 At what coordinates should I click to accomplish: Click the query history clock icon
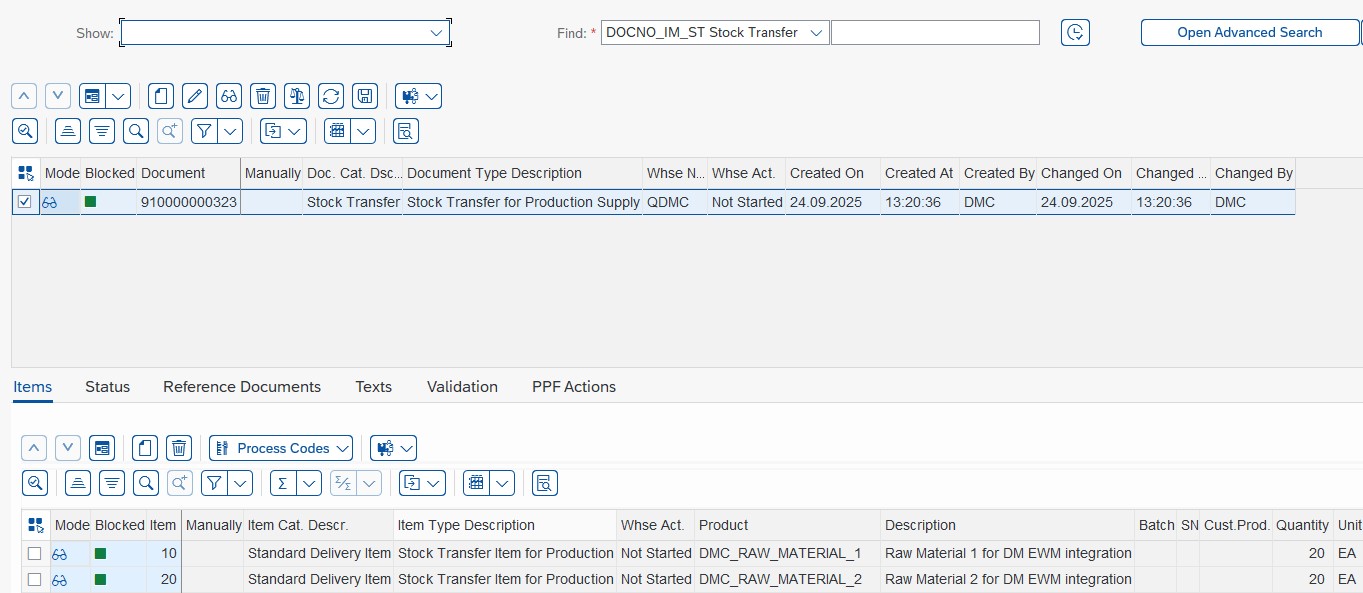1075,32
